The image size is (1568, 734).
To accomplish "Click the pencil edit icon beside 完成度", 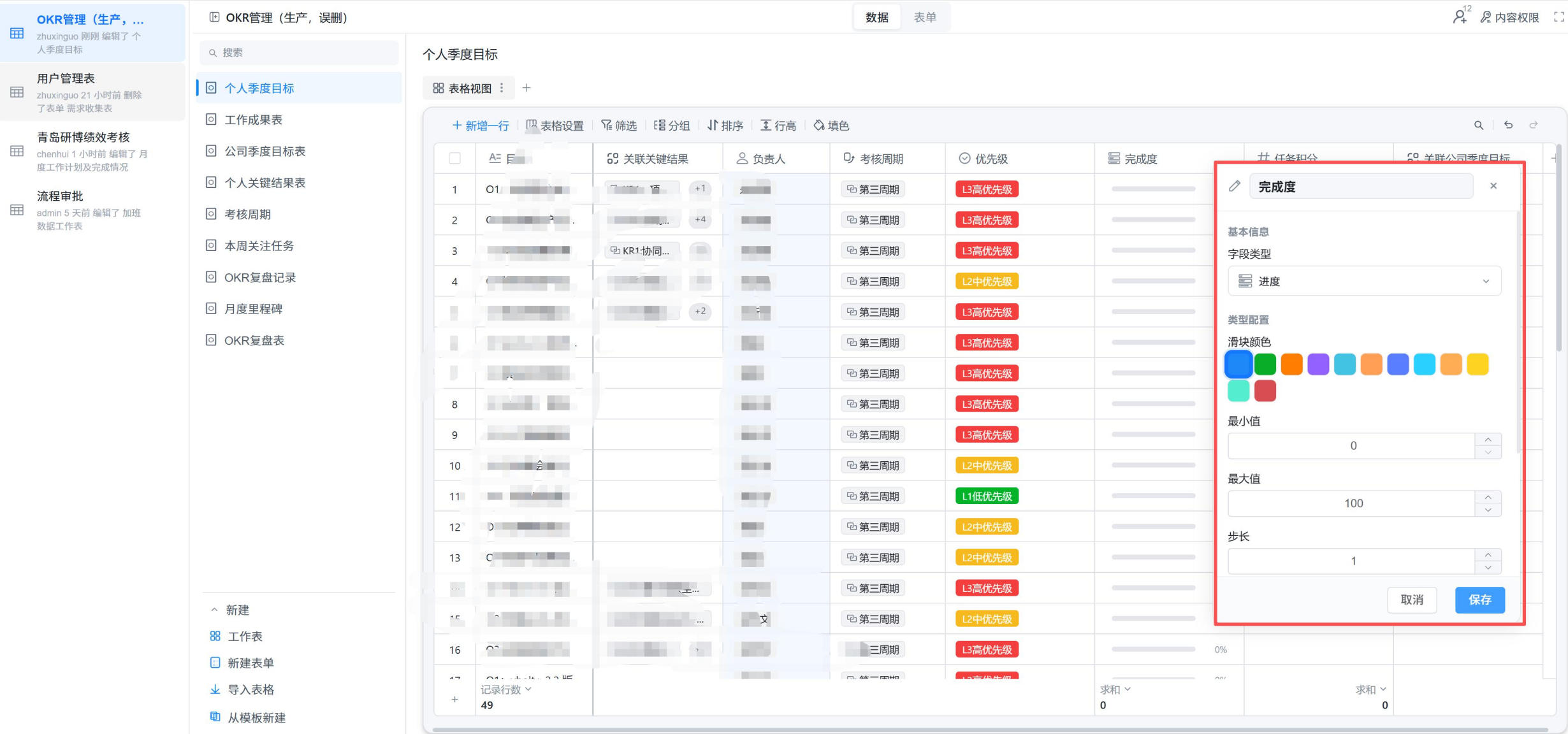I will pos(1235,186).
